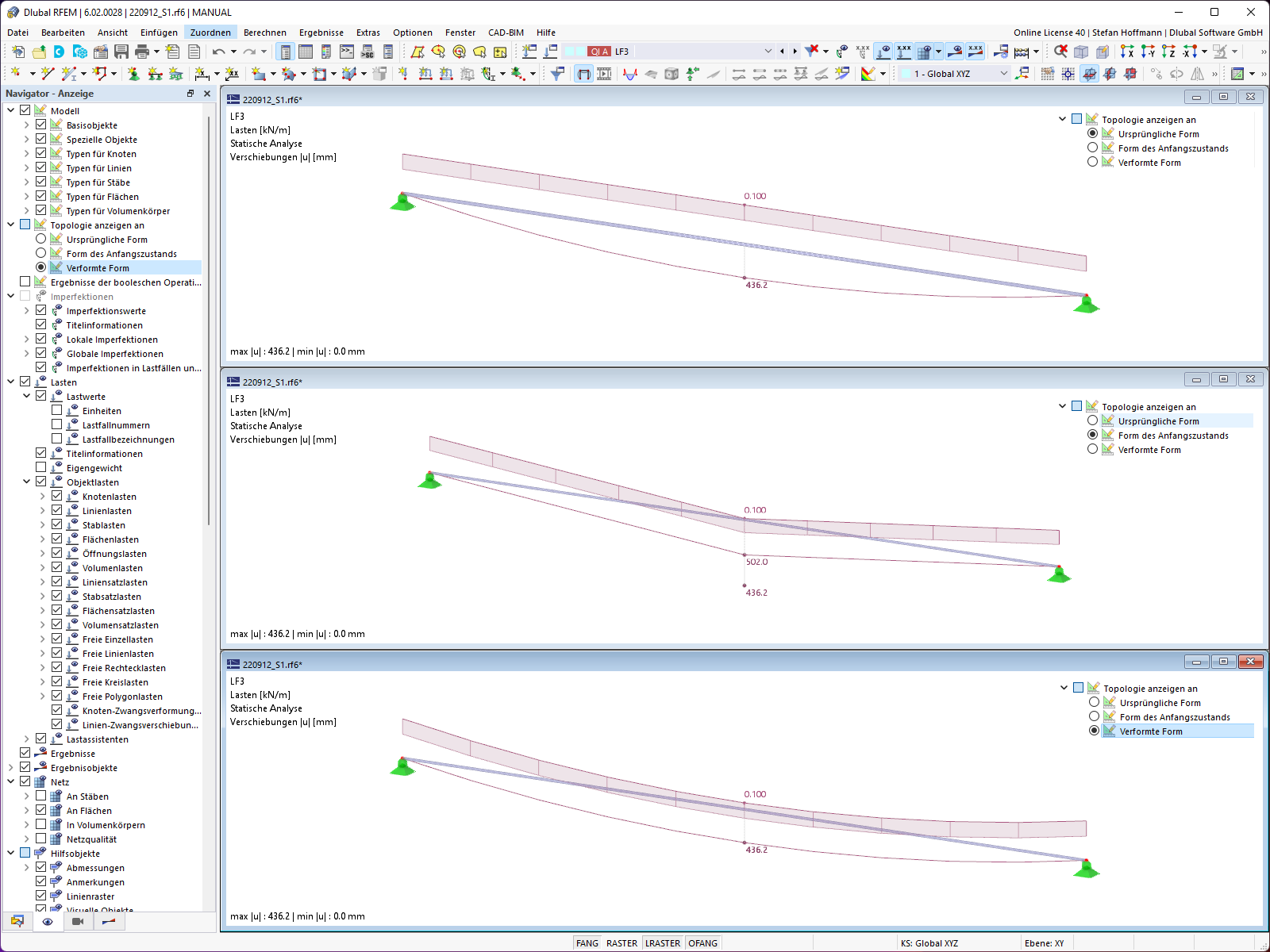The image size is (1270, 952).
Task: Add a line support
Action: (155, 74)
